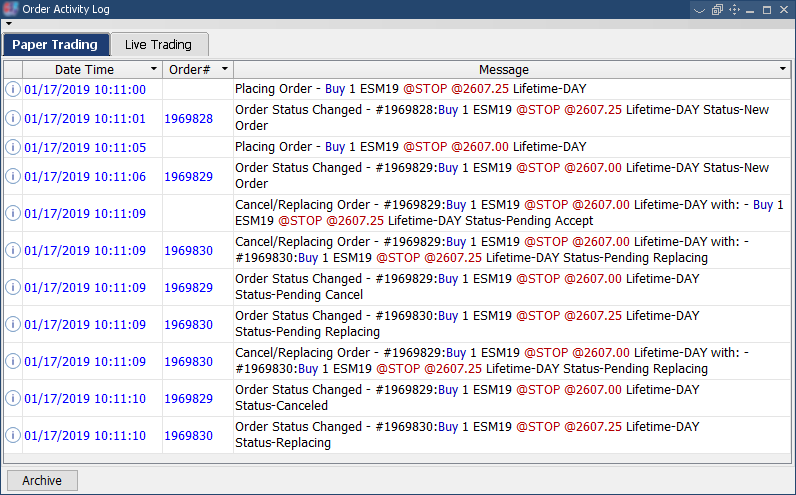
Task: Click info icon for the 10:11:06 row
Action: pos(13,176)
